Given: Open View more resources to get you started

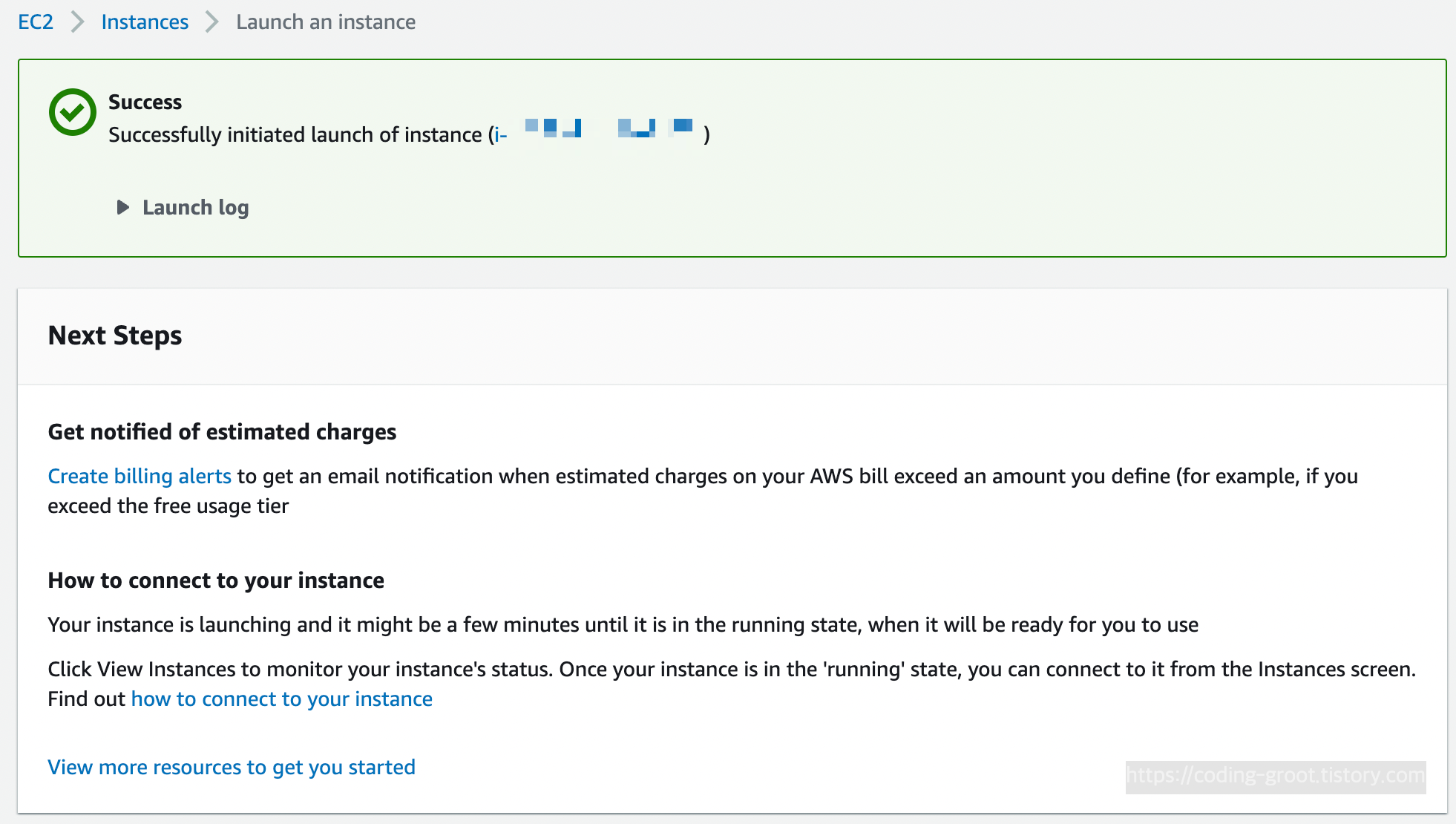Looking at the screenshot, I should [x=232, y=767].
